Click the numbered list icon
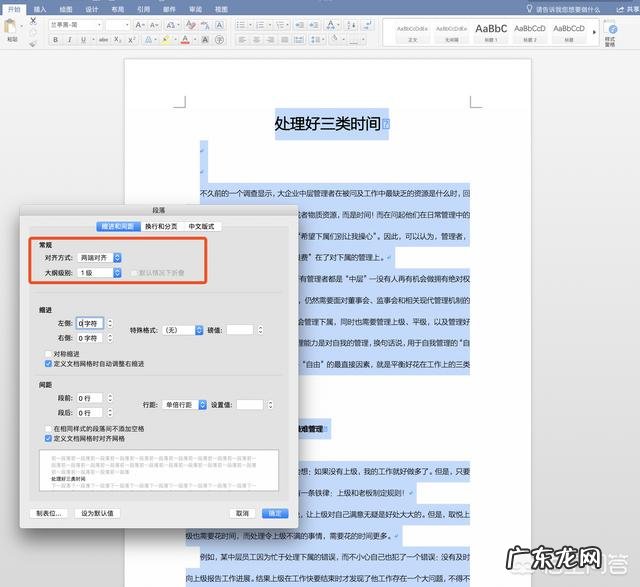 pyautogui.click(x=260, y=25)
